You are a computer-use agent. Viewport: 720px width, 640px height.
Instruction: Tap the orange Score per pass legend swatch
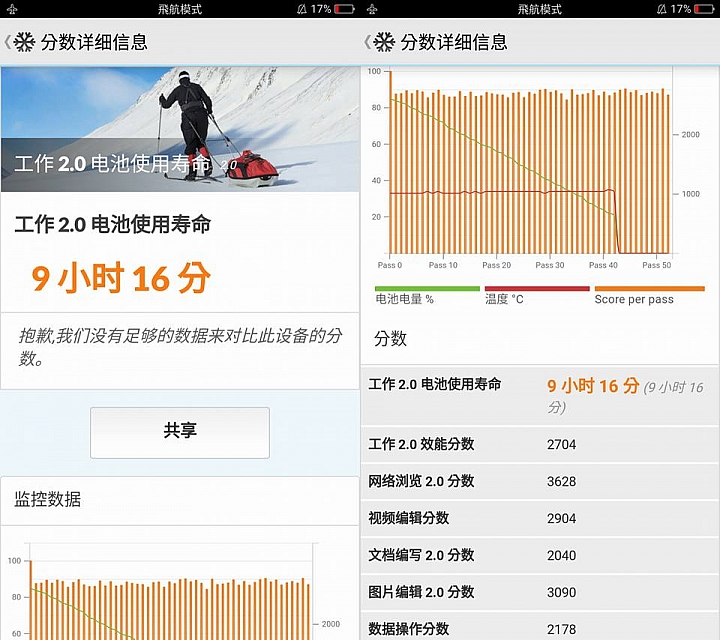pos(649,289)
